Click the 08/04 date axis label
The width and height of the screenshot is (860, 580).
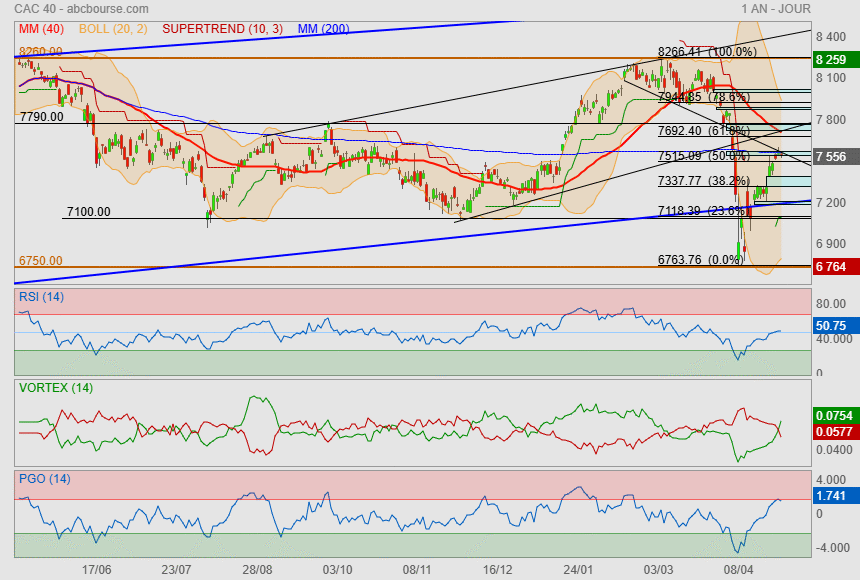click(x=738, y=569)
